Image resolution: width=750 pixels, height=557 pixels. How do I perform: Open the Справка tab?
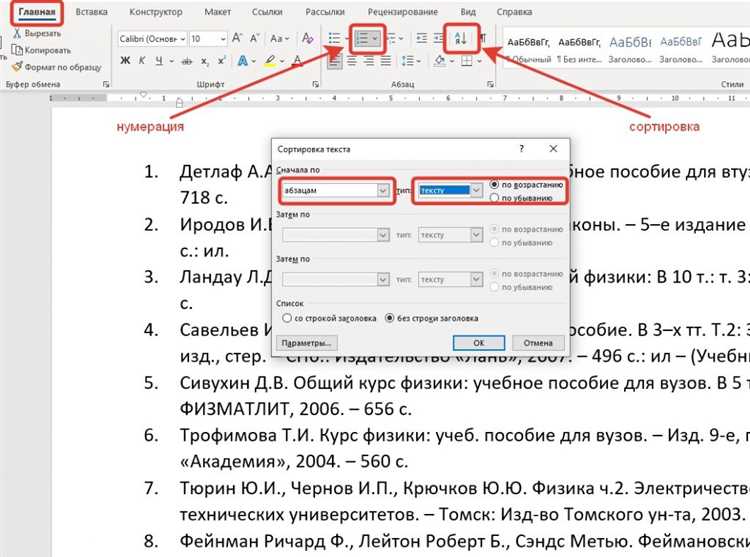[x=514, y=12]
